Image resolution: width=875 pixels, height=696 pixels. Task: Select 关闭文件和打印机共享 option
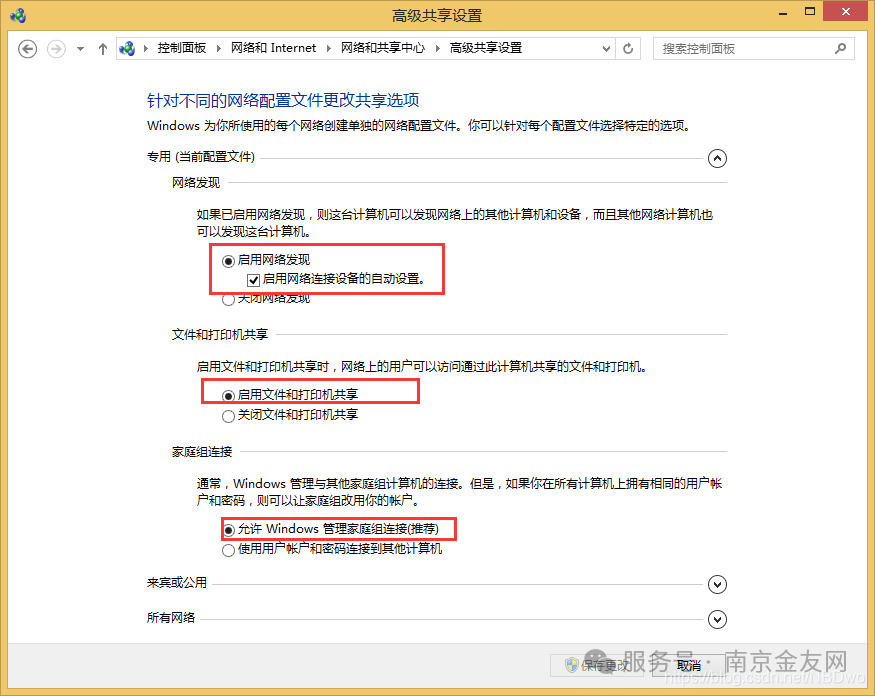pos(228,414)
